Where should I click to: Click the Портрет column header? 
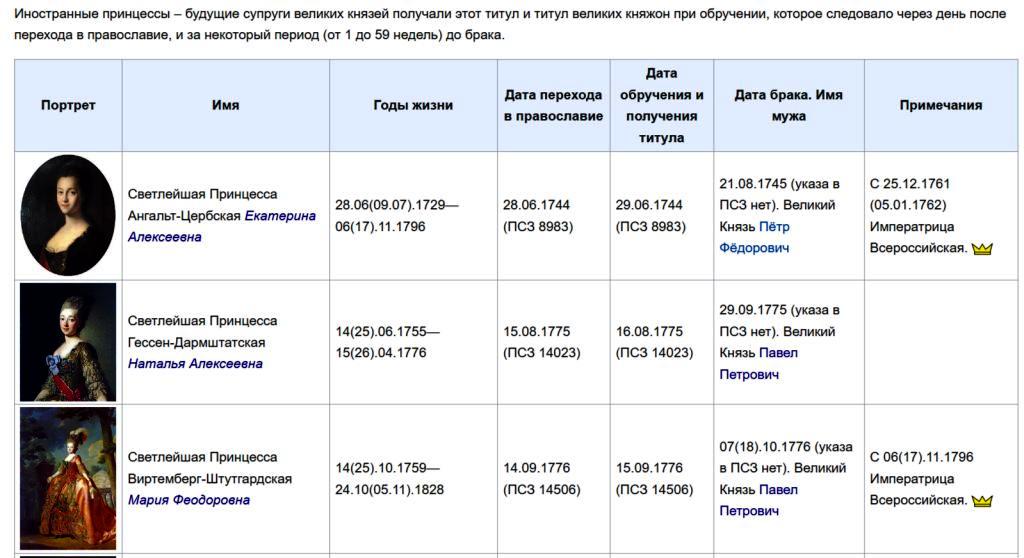click(68, 105)
